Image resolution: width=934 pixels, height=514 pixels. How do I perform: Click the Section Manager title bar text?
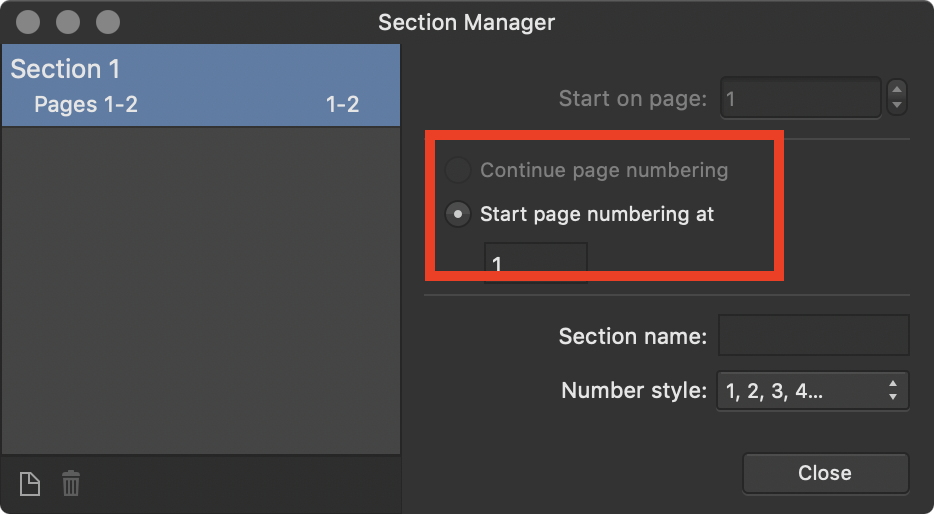click(466, 23)
